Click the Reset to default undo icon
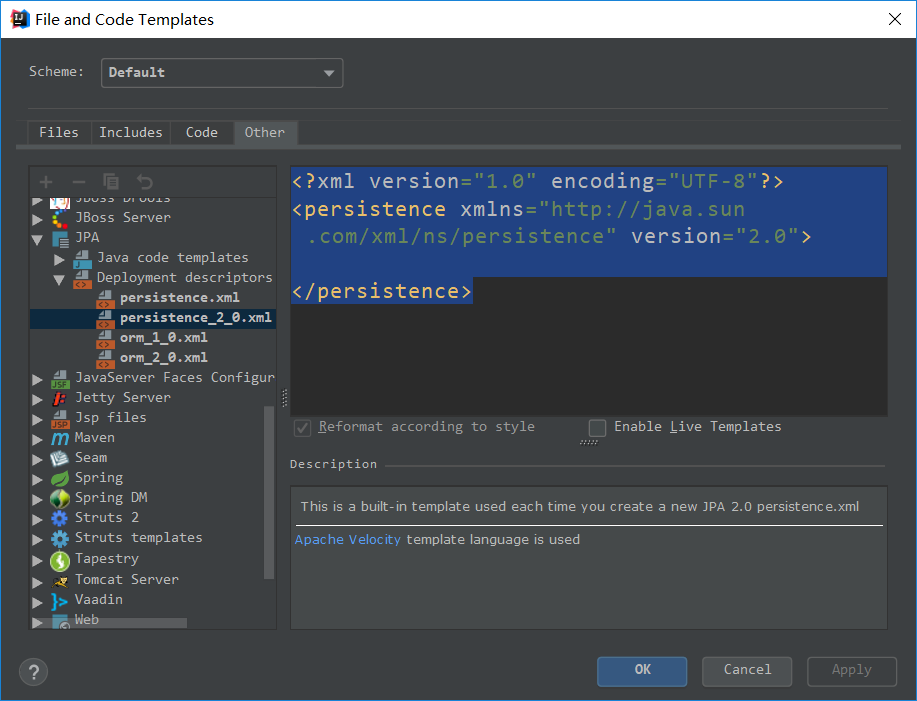Image resolution: width=917 pixels, height=701 pixels. click(145, 181)
